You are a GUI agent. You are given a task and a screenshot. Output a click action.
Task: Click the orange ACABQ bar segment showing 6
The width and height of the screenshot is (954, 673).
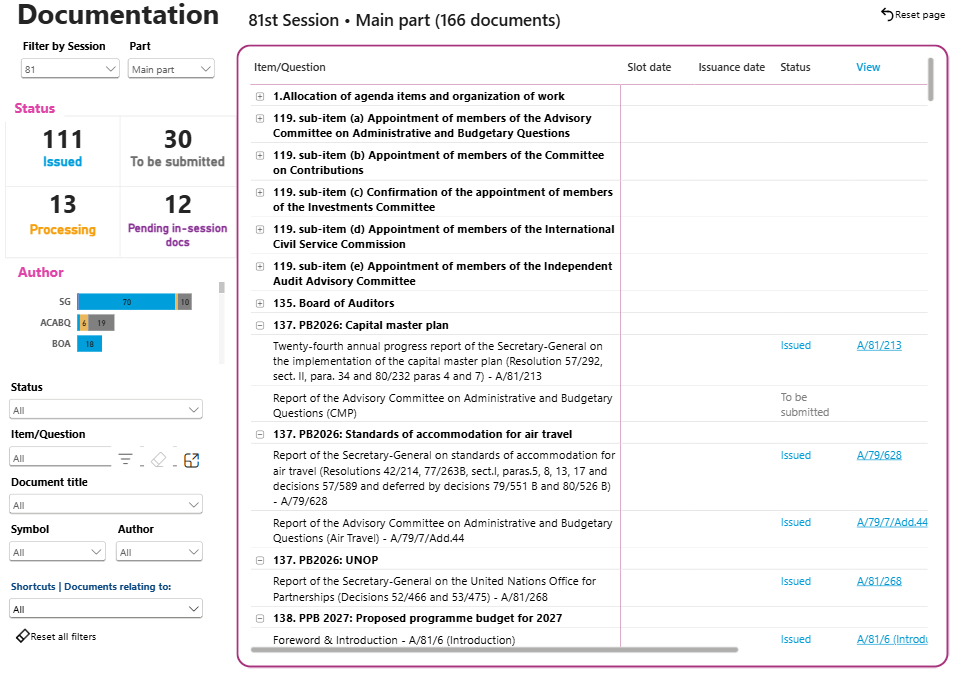pyautogui.click(x=84, y=323)
